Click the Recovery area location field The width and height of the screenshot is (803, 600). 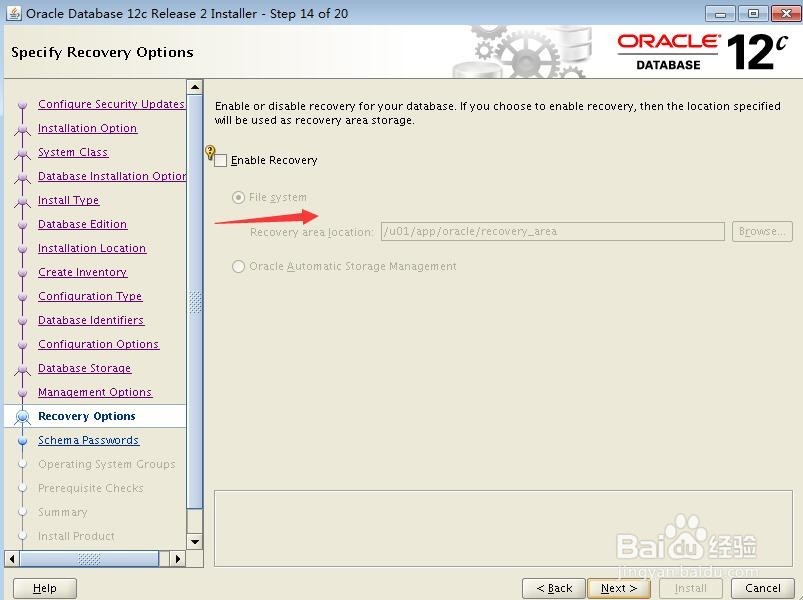[553, 231]
